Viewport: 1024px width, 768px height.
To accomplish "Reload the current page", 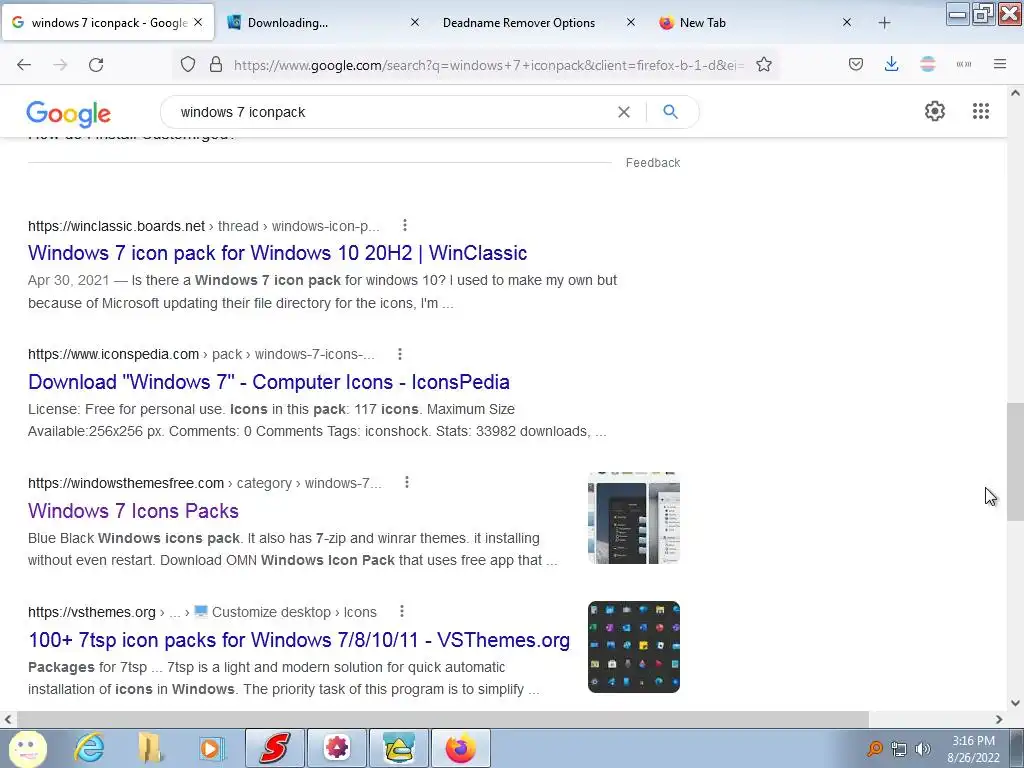I will (96, 65).
